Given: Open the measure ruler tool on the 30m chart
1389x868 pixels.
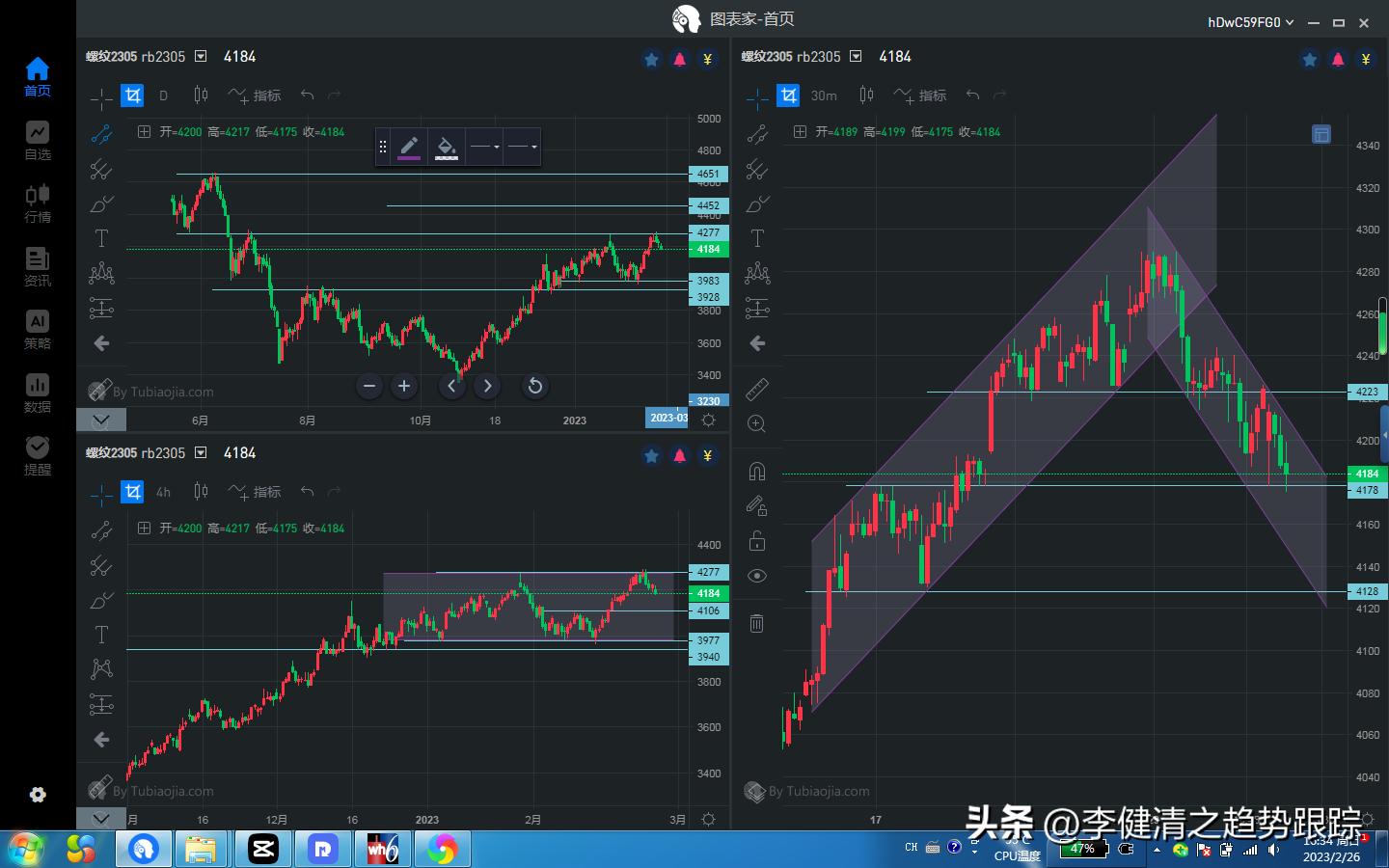Looking at the screenshot, I should (757, 389).
